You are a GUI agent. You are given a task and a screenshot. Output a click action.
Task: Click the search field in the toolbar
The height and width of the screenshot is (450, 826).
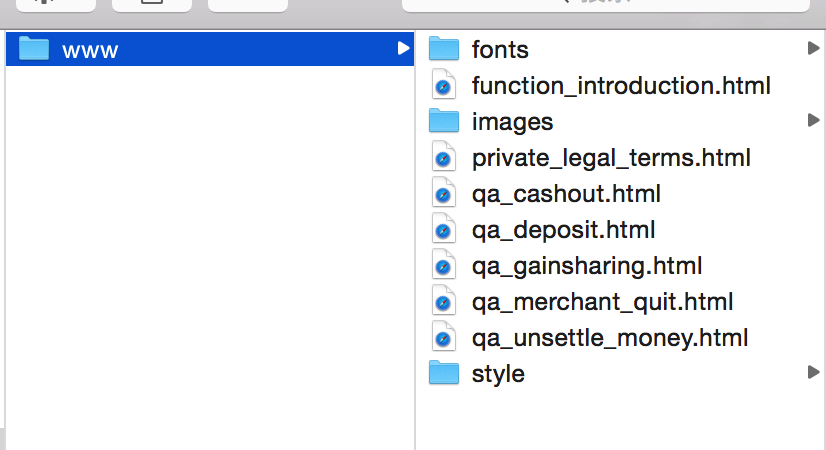605,4
